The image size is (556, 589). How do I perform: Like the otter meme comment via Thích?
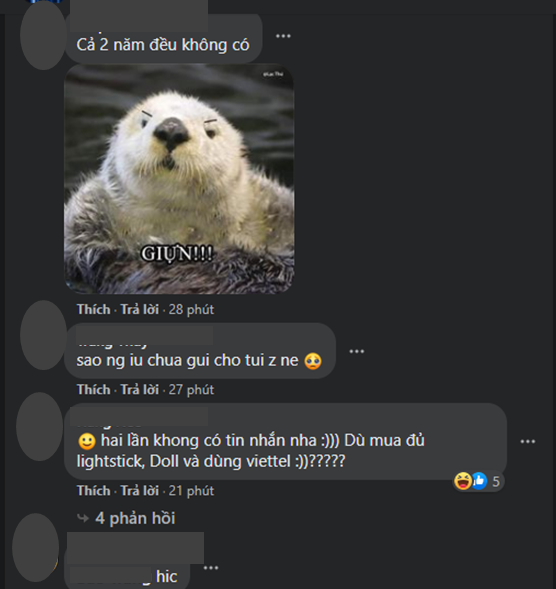point(94,310)
